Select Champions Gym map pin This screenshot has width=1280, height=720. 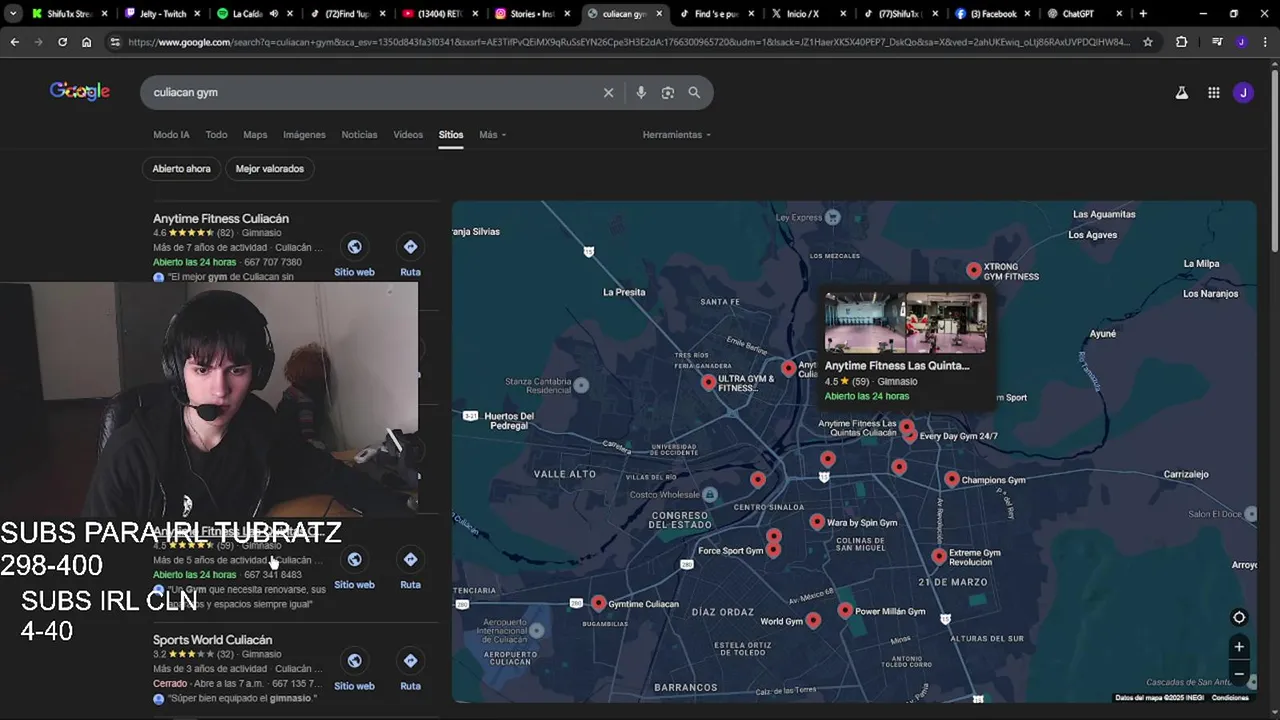coord(951,479)
